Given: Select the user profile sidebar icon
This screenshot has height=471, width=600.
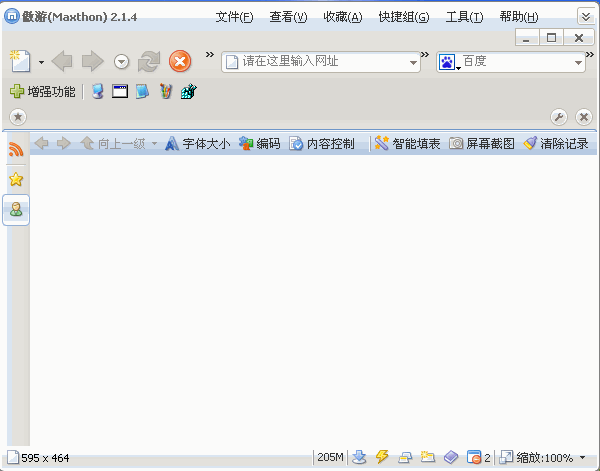Looking at the screenshot, I should click(16, 210).
